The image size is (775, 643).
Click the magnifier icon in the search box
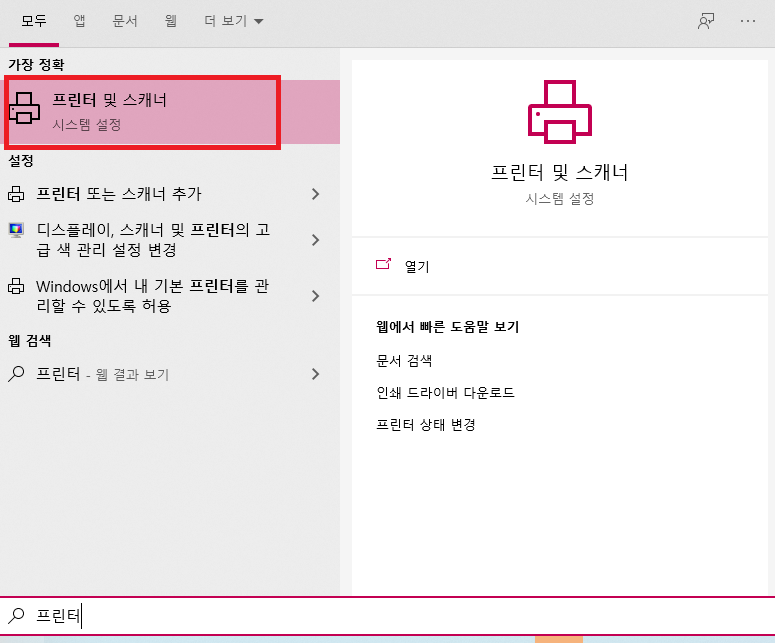[16, 615]
